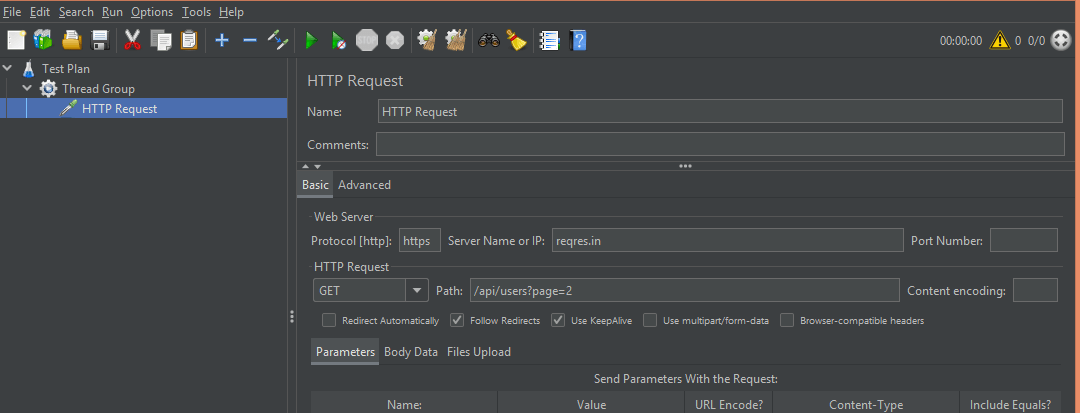Click the up arrow on panel divider
Image resolution: width=1080 pixels, height=413 pixels.
(306, 166)
